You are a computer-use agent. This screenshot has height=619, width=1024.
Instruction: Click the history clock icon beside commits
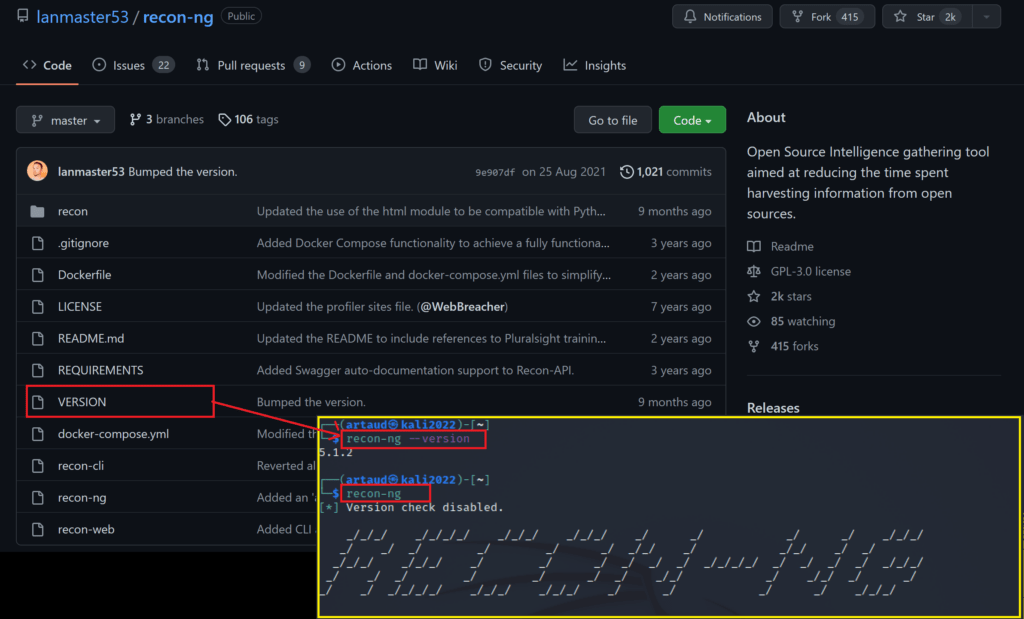[626, 172]
